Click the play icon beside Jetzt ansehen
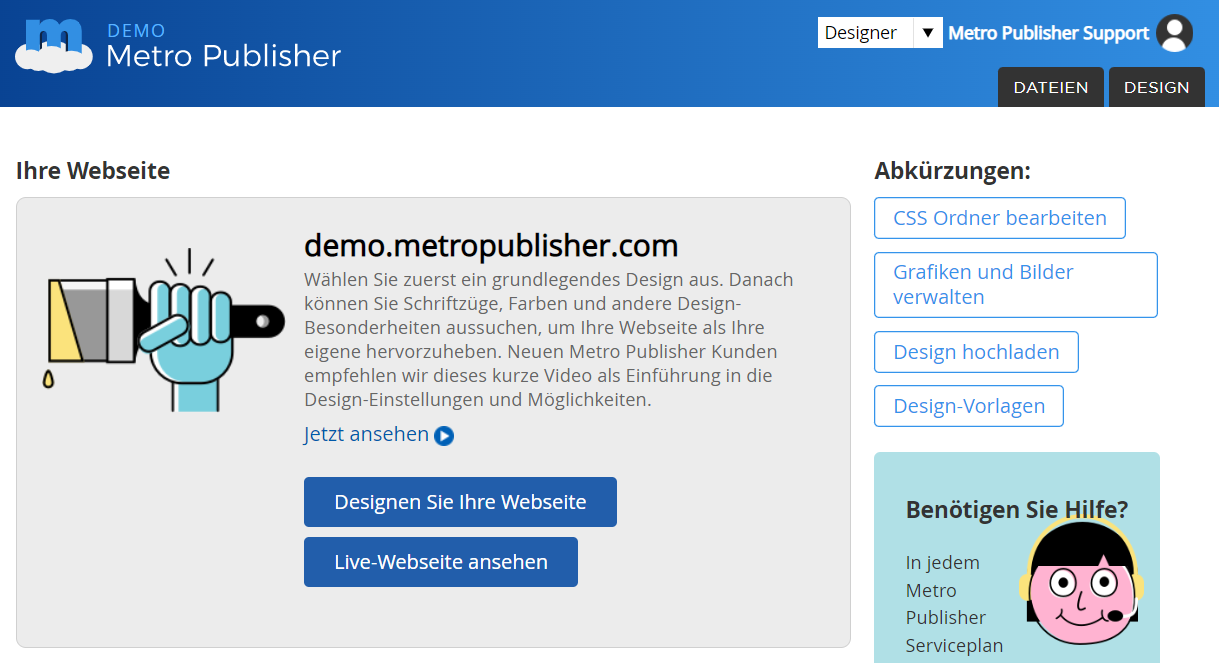 tap(444, 436)
